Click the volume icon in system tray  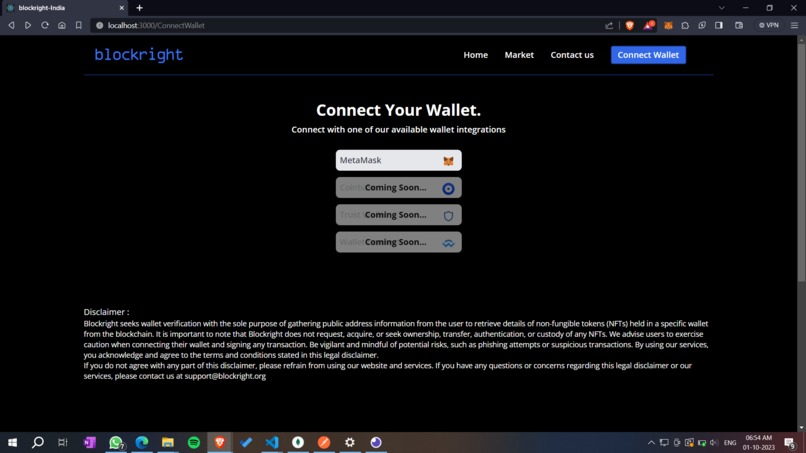coord(714,442)
